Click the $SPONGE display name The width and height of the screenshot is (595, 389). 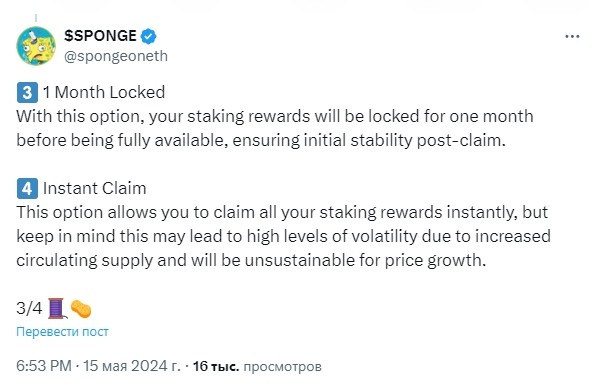[100, 36]
